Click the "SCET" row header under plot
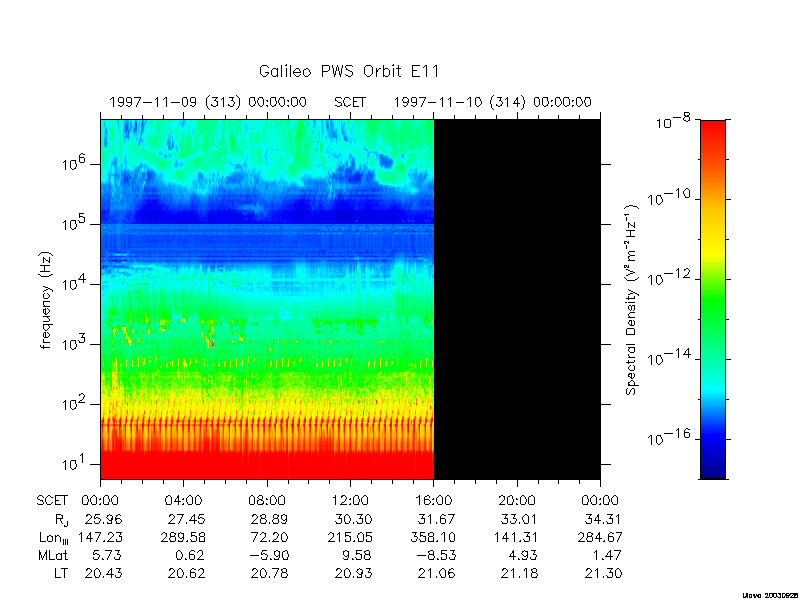 click(x=52, y=501)
